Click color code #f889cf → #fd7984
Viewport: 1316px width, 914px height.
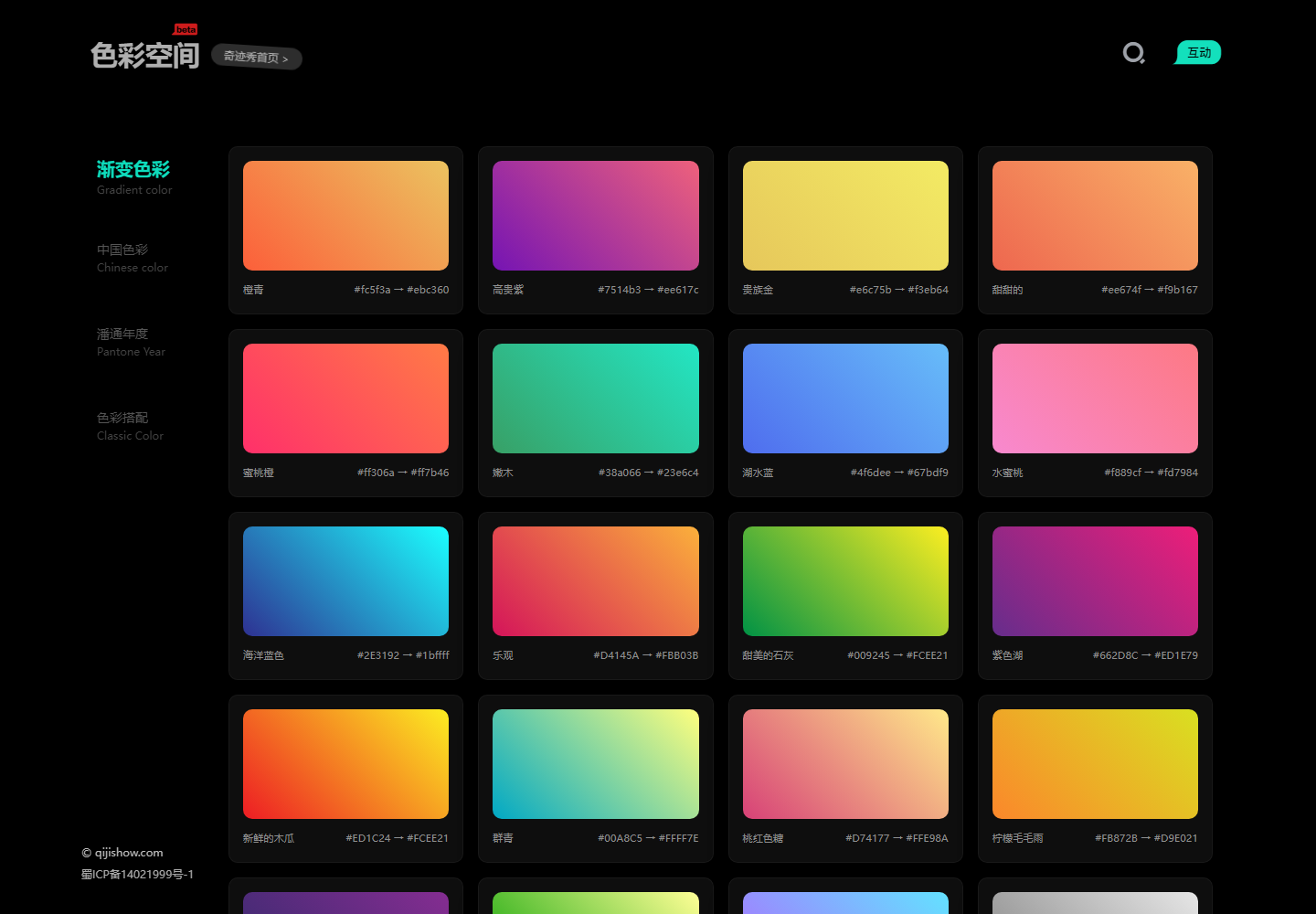pos(1151,473)
